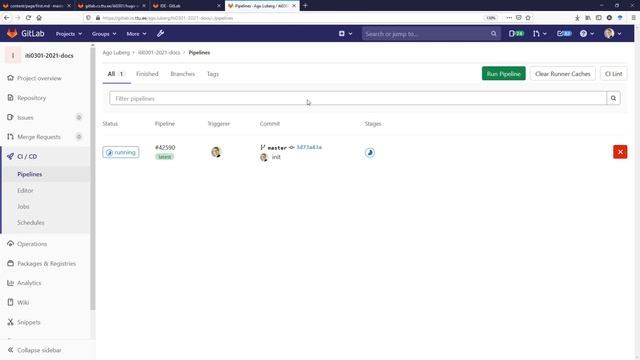The height and width of the screenshot is (360, 640).
Task: Expand the More menu in navbar
Action: point(136,34)
